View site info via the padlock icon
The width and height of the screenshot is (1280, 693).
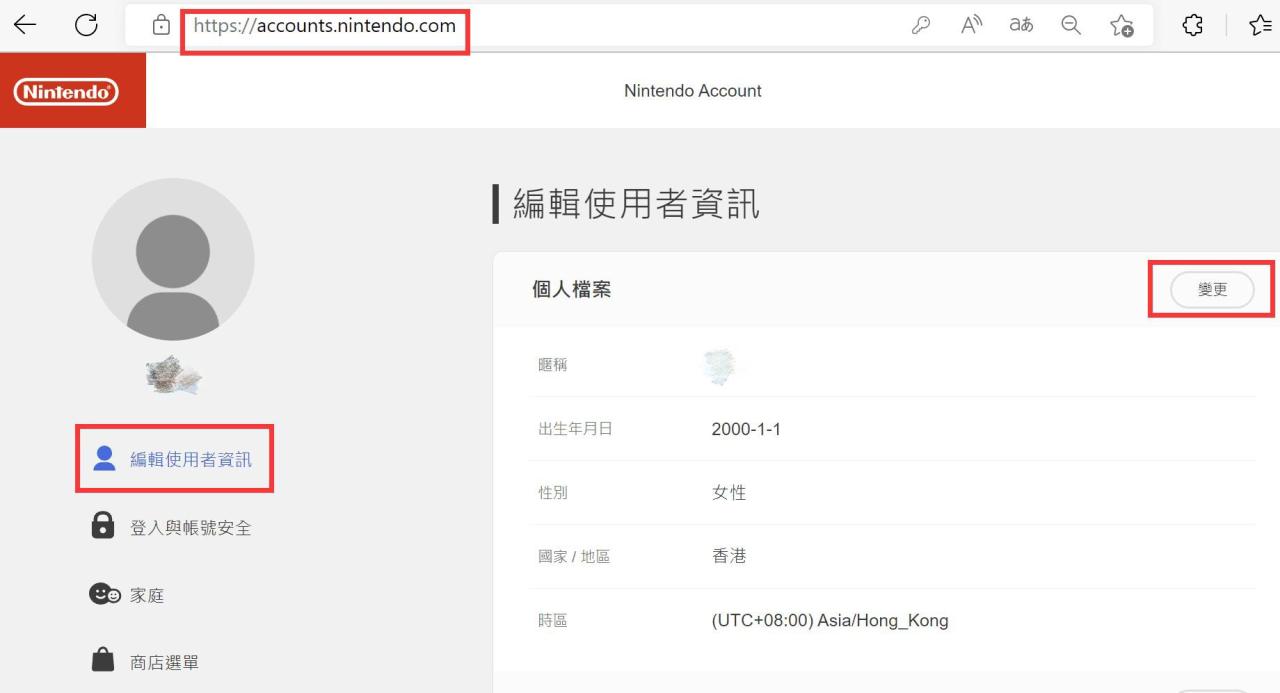[160, 26]
